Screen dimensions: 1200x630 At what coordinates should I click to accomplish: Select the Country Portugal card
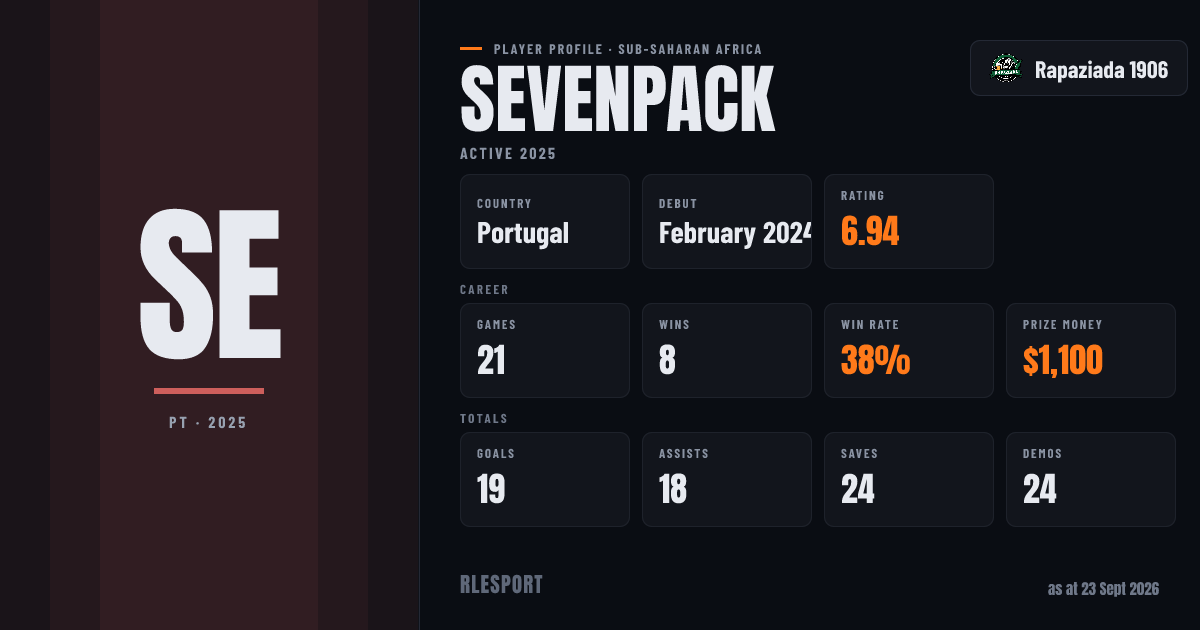(545, 221)
